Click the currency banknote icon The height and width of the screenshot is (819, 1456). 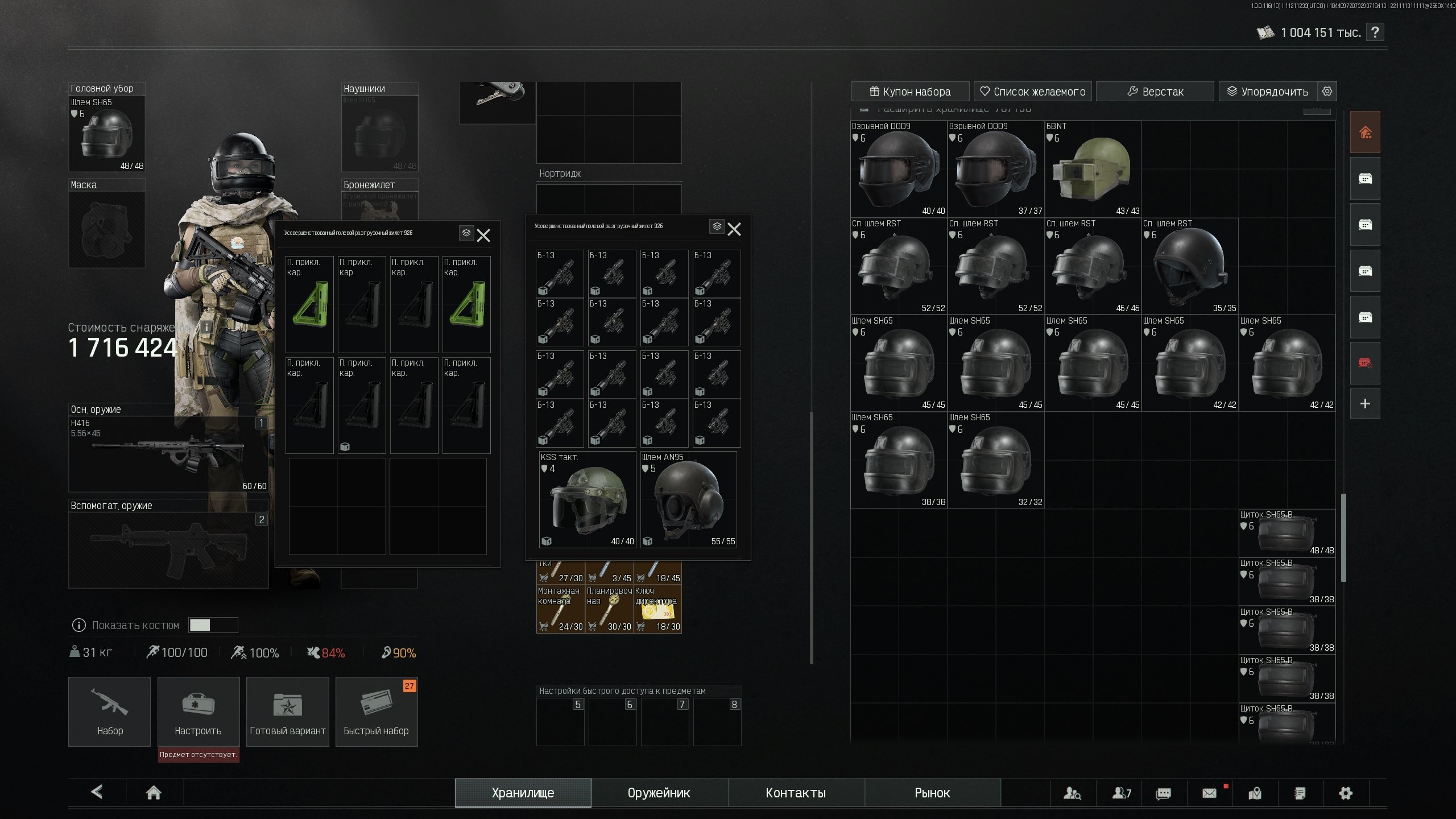(1265, 32)
